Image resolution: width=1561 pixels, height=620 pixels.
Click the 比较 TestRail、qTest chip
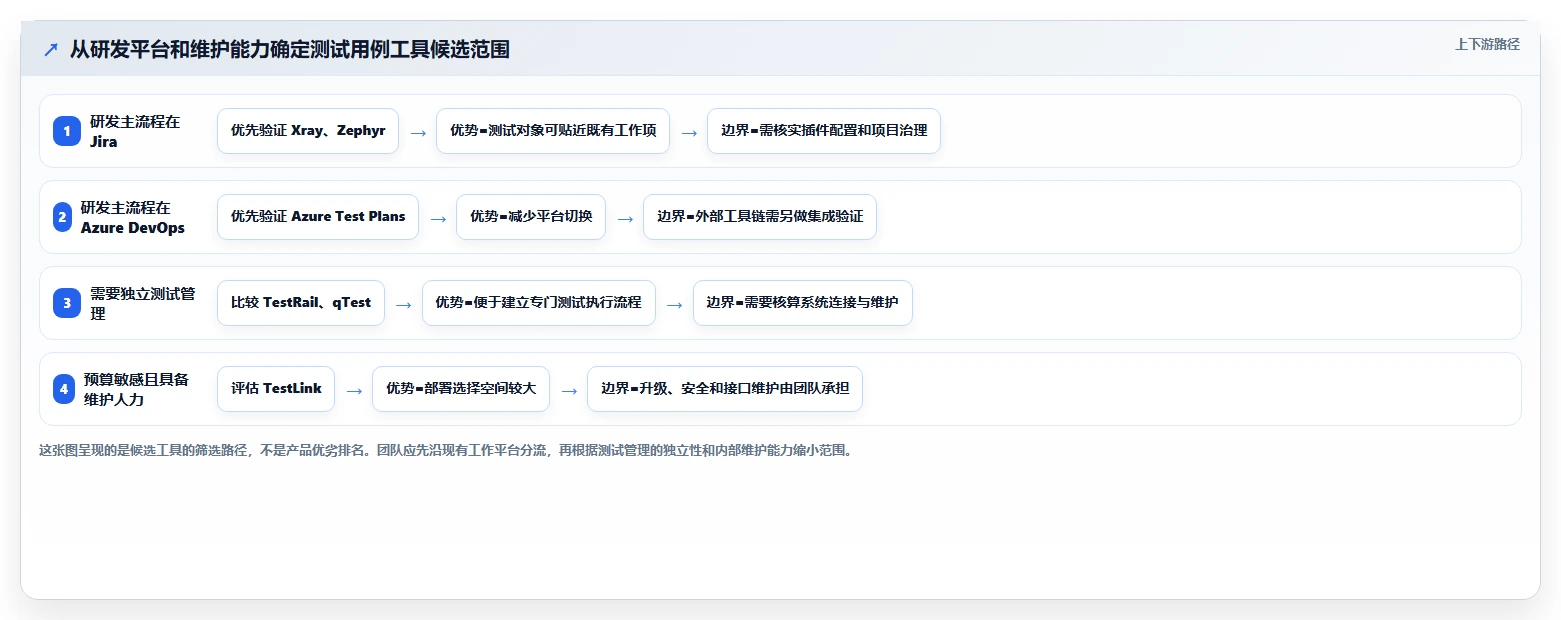(x=301, y=303)
